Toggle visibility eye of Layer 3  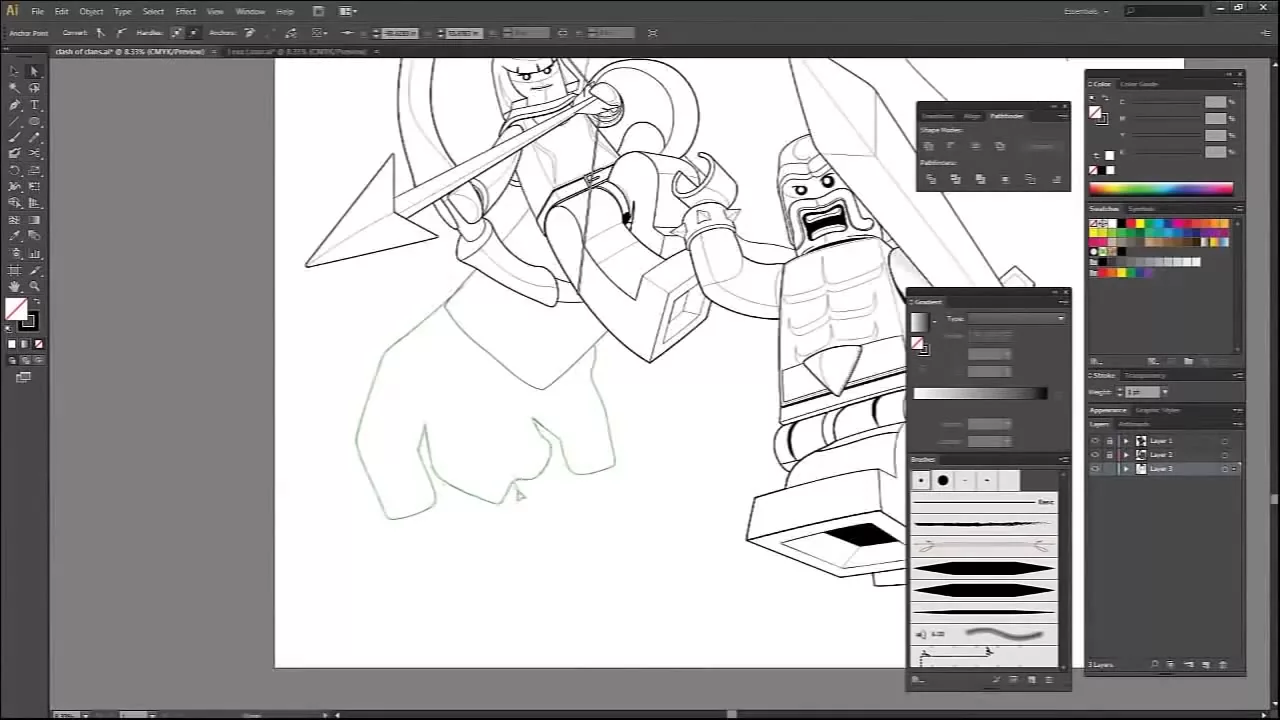1095,469
